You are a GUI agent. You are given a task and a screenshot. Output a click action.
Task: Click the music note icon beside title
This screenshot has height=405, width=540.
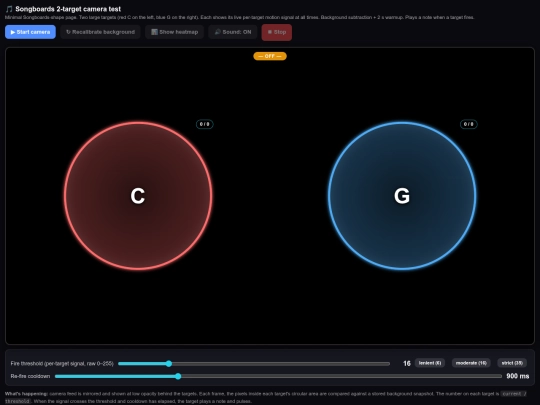point(9,9)
